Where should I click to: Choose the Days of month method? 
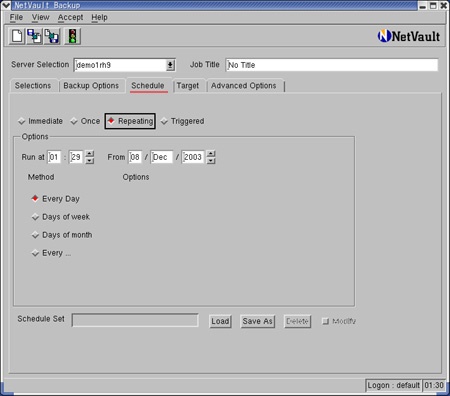point(62,235)
